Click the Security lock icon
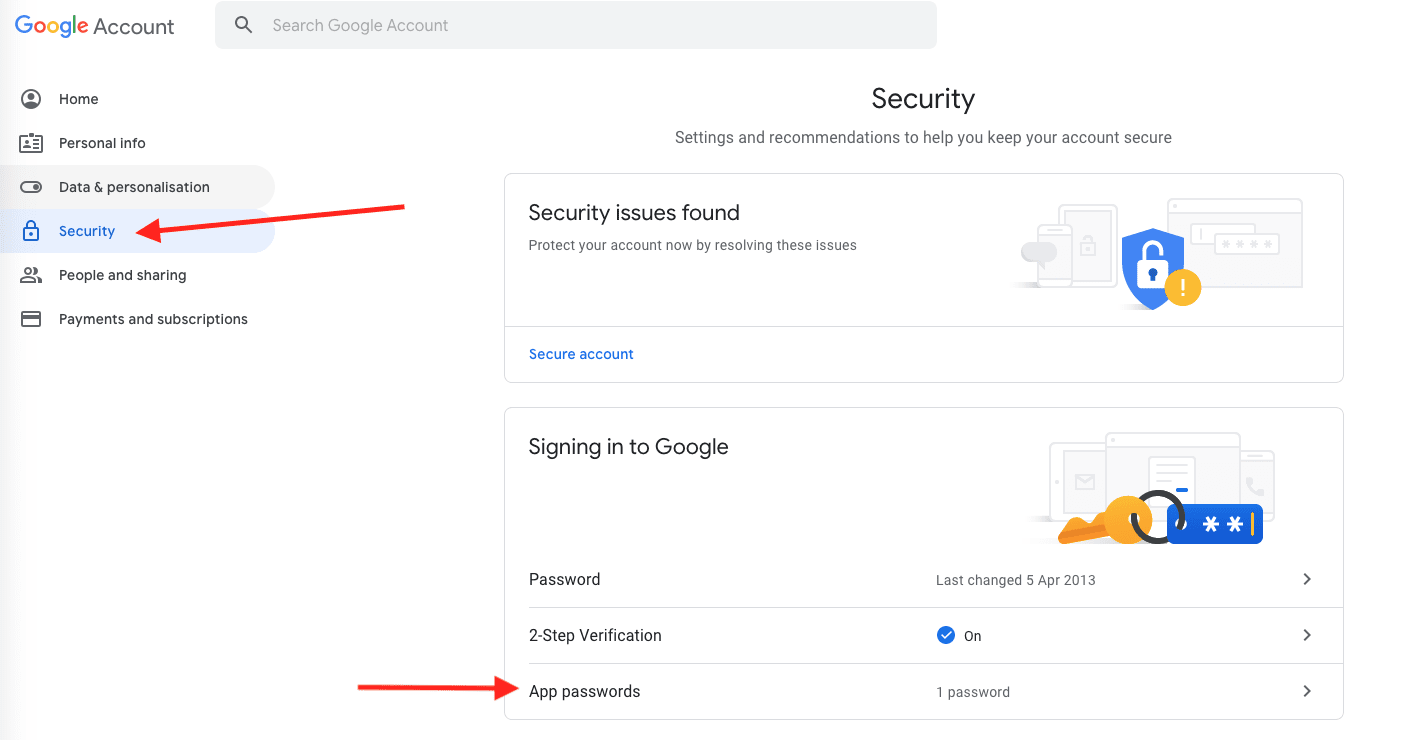The height and width of the screenshot is (740, 1410). (31, 231)
